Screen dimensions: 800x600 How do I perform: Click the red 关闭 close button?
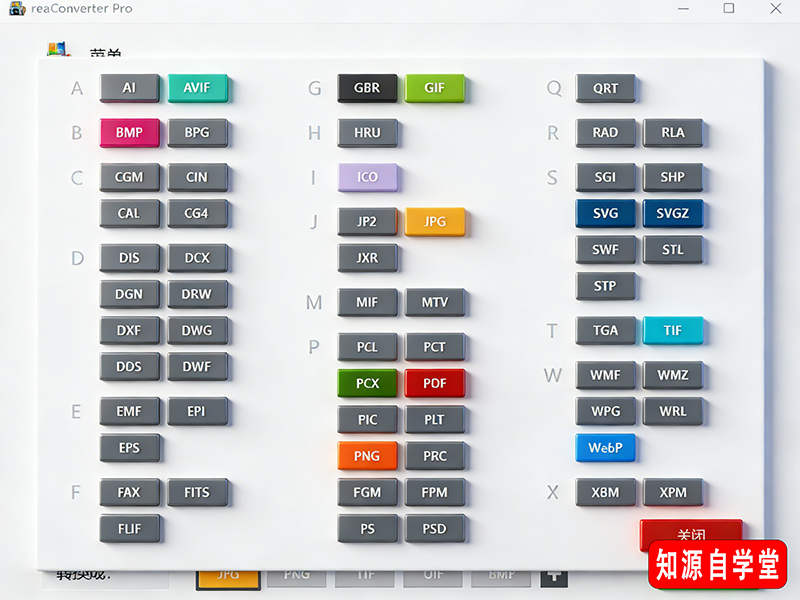point(691,535)
